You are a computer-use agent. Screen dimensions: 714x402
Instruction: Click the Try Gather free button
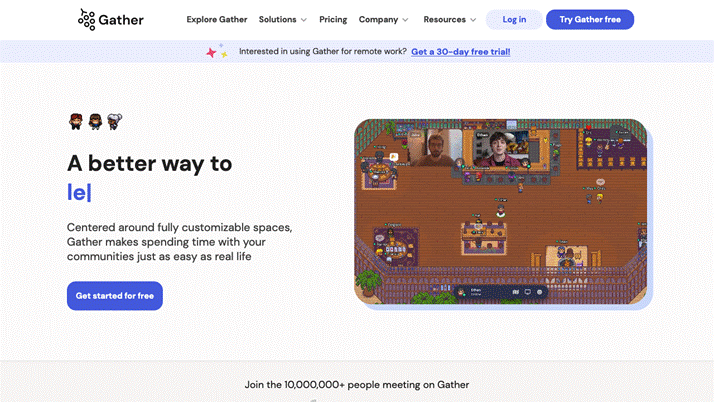point(590,20)
